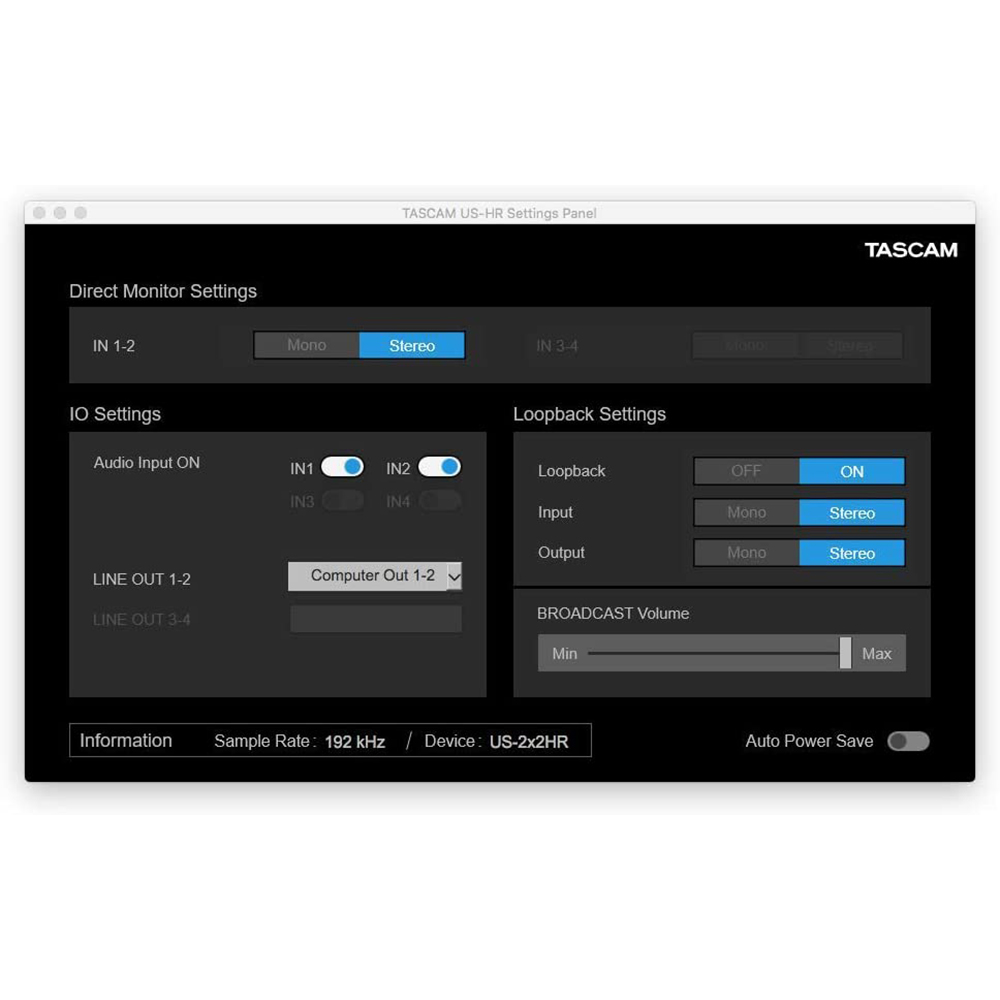Viewport: 1000px width, 1000px height.
Task: Enable the Auto Power Save switch
Action: (x=908, y=741)
